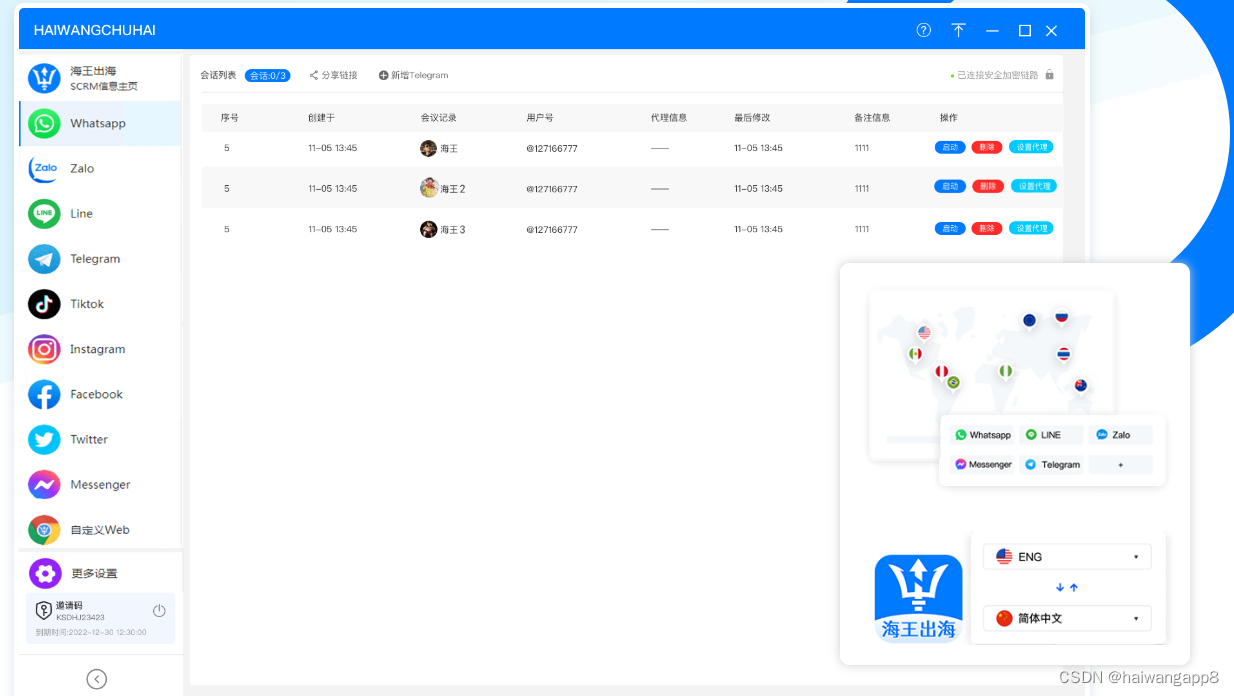Click 设置代理 button for 海王3 row
1234x696 pixels.
tap(1031, 228)
